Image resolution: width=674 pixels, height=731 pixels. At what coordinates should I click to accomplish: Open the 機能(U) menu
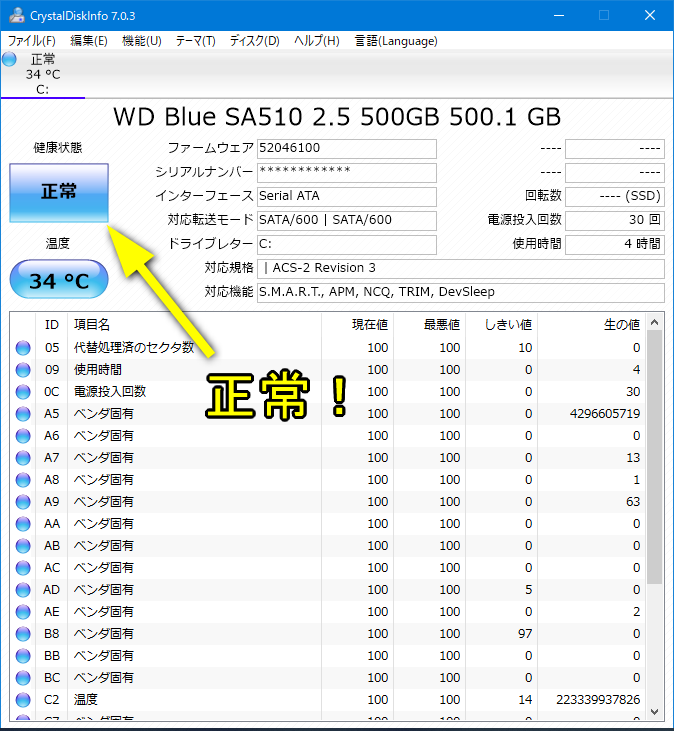pos(142,41)
